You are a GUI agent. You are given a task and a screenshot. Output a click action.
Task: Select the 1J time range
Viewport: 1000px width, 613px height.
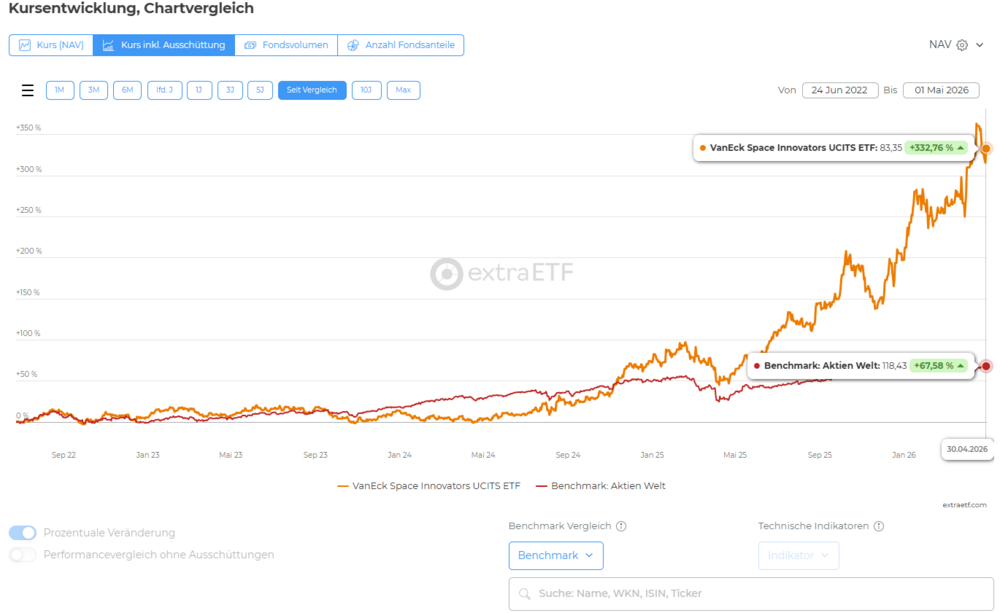pos(199,90)
